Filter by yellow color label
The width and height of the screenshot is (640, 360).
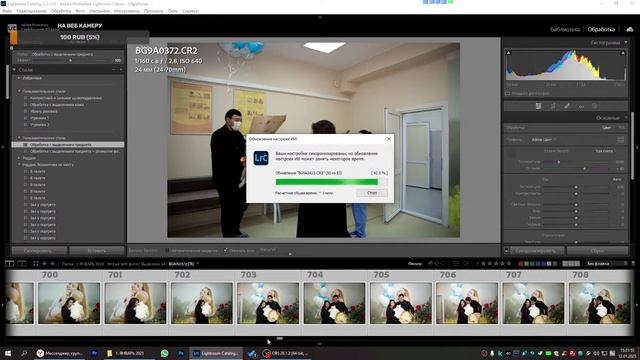pyautogui.click(x=527, y=264)
